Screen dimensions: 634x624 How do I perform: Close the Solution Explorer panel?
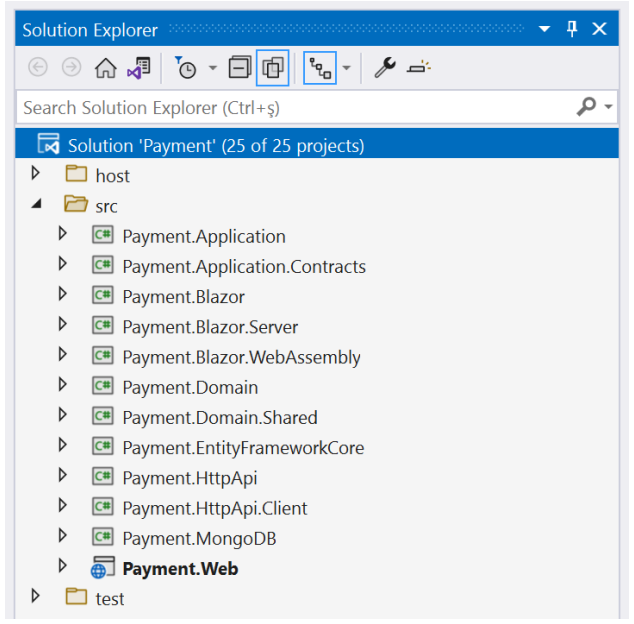599,29
